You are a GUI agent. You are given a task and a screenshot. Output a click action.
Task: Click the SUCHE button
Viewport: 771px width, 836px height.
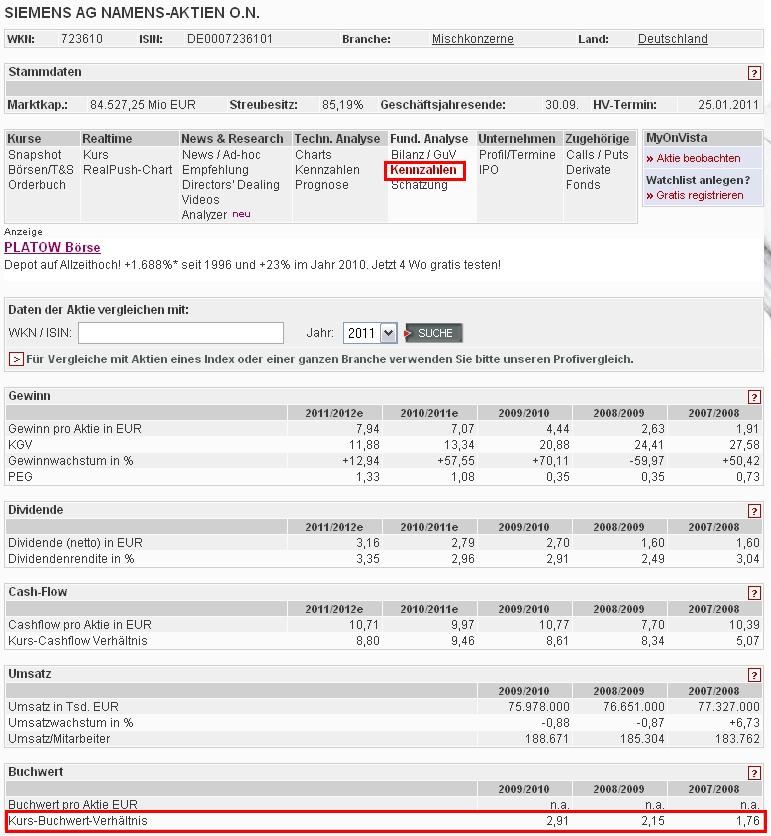pos(433,333)
